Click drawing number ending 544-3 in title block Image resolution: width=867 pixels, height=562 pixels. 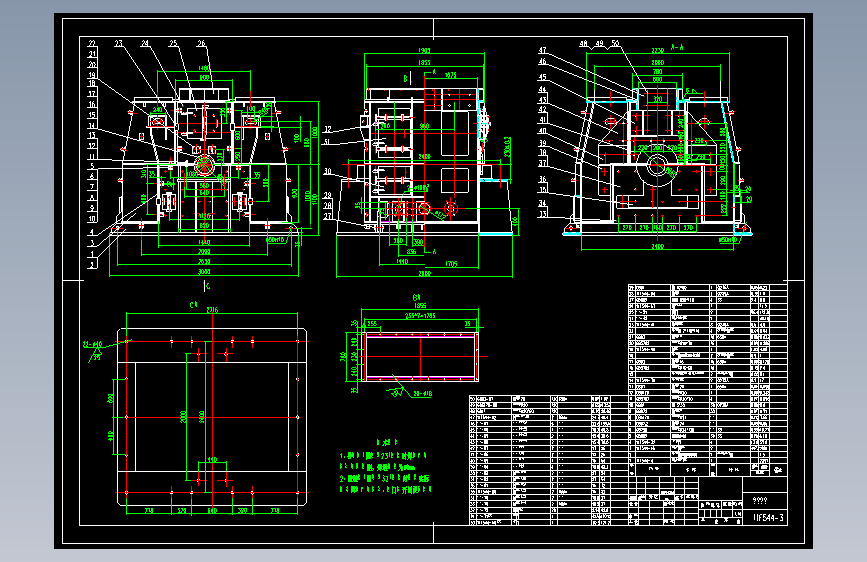(x=769, y=518)
